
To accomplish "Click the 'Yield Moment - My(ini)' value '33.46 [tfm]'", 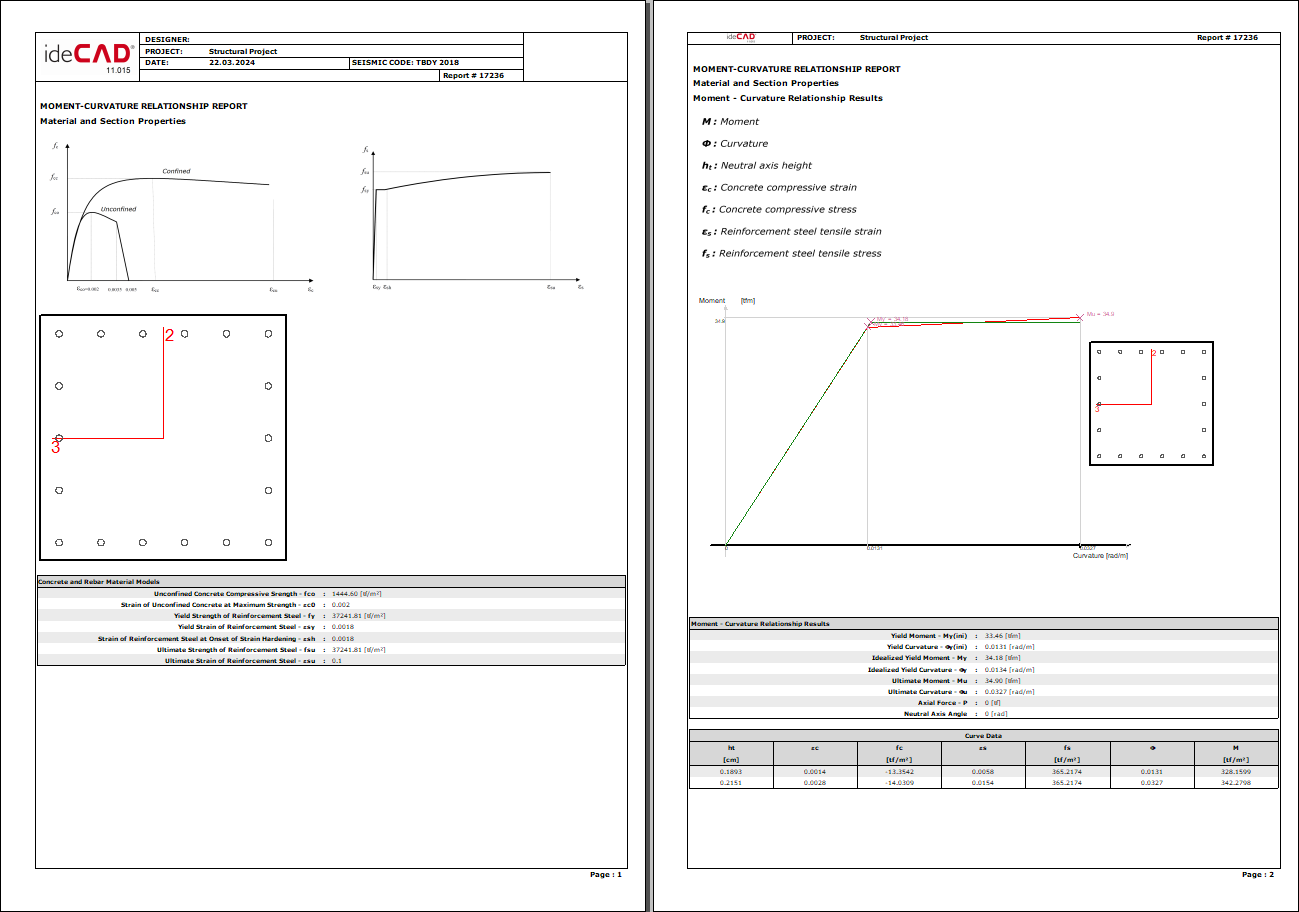I will tap(1003, 636).
